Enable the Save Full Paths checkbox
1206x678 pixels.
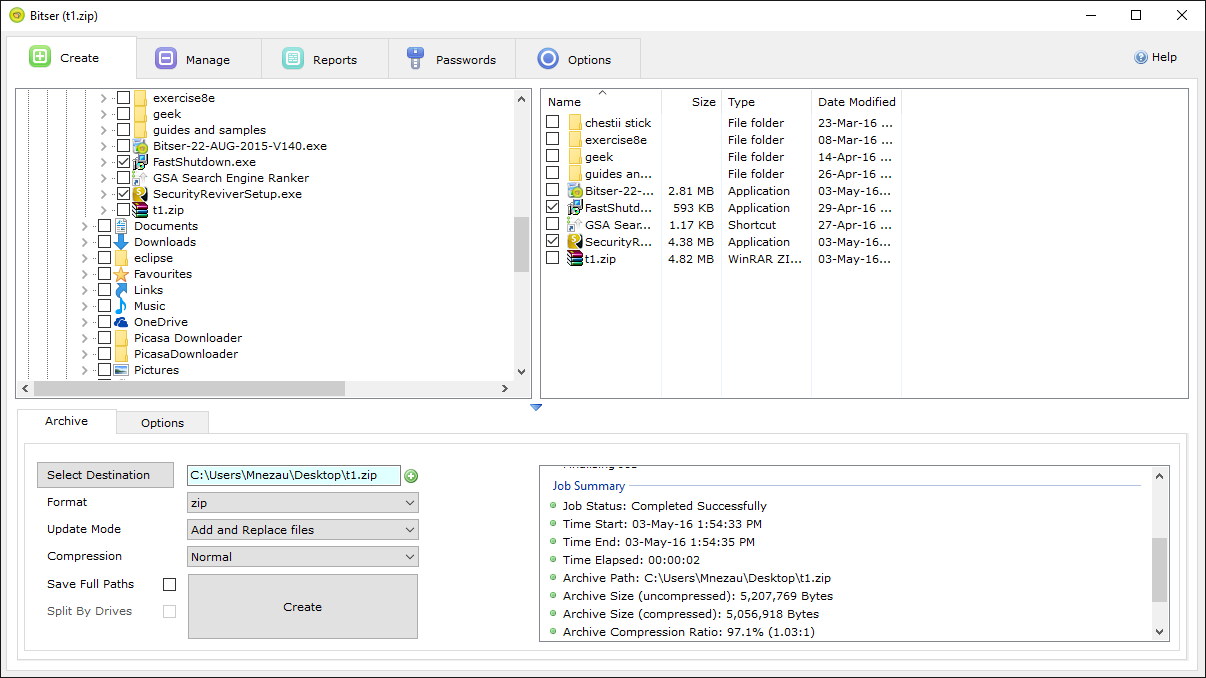pyautogui.click(x=170, y=583)
